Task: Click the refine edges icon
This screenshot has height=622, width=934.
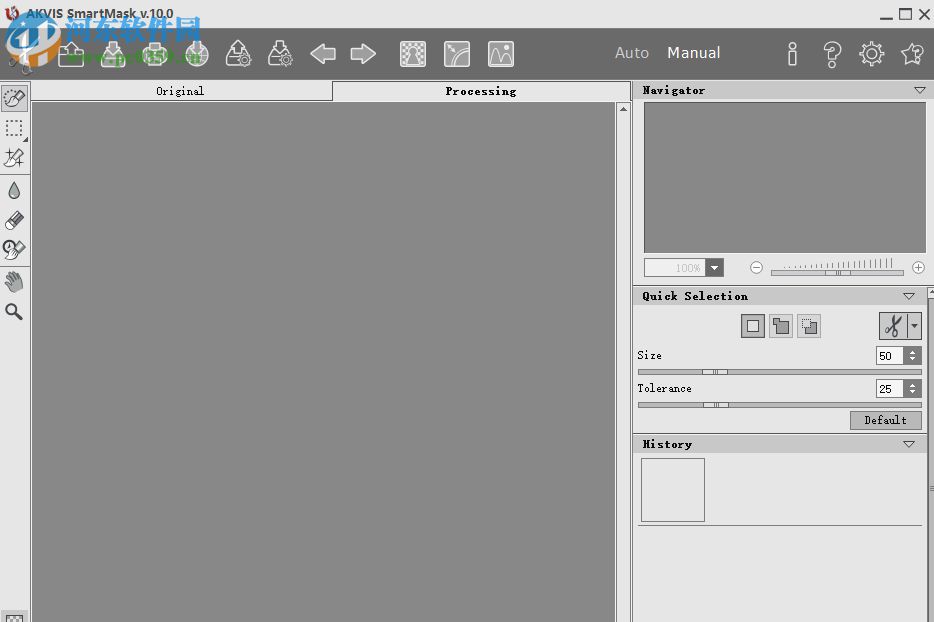Action: point(457,54)
